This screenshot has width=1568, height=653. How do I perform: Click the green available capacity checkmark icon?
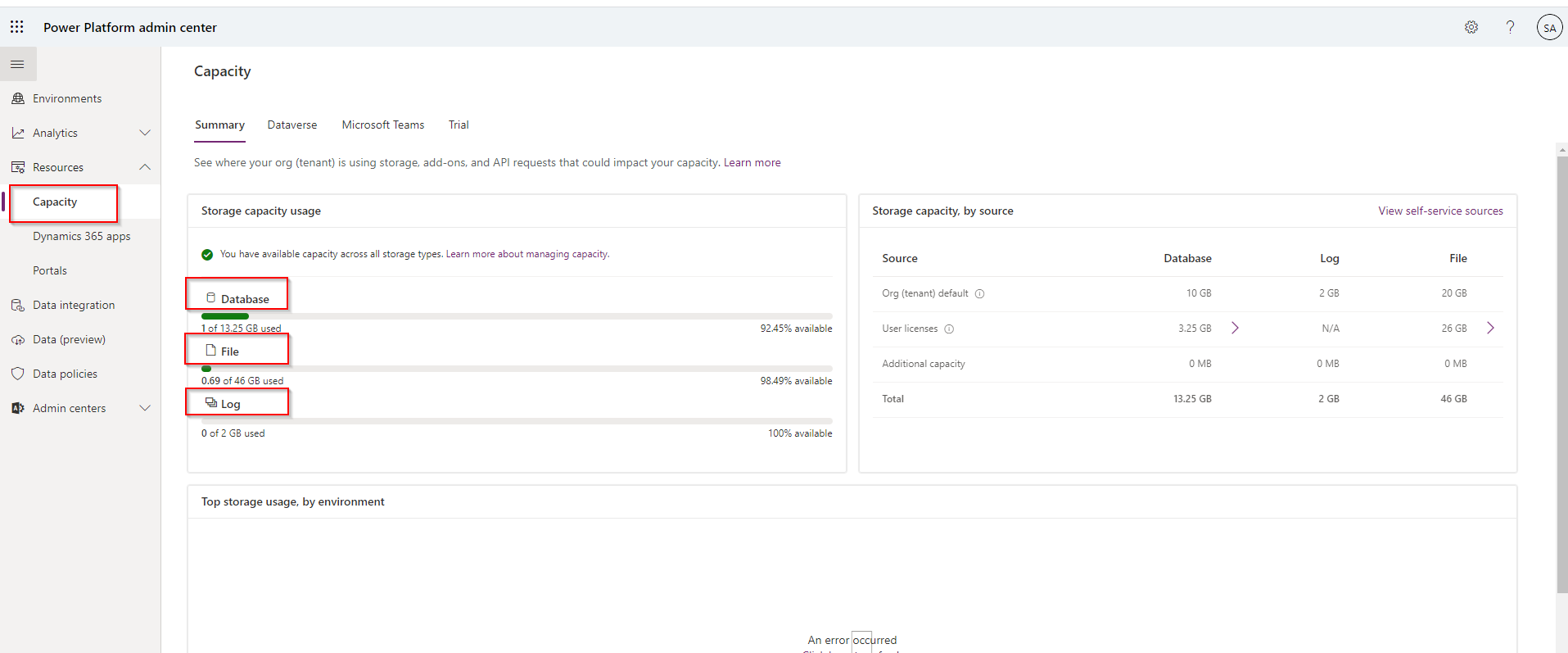click(x=207, y=254)
